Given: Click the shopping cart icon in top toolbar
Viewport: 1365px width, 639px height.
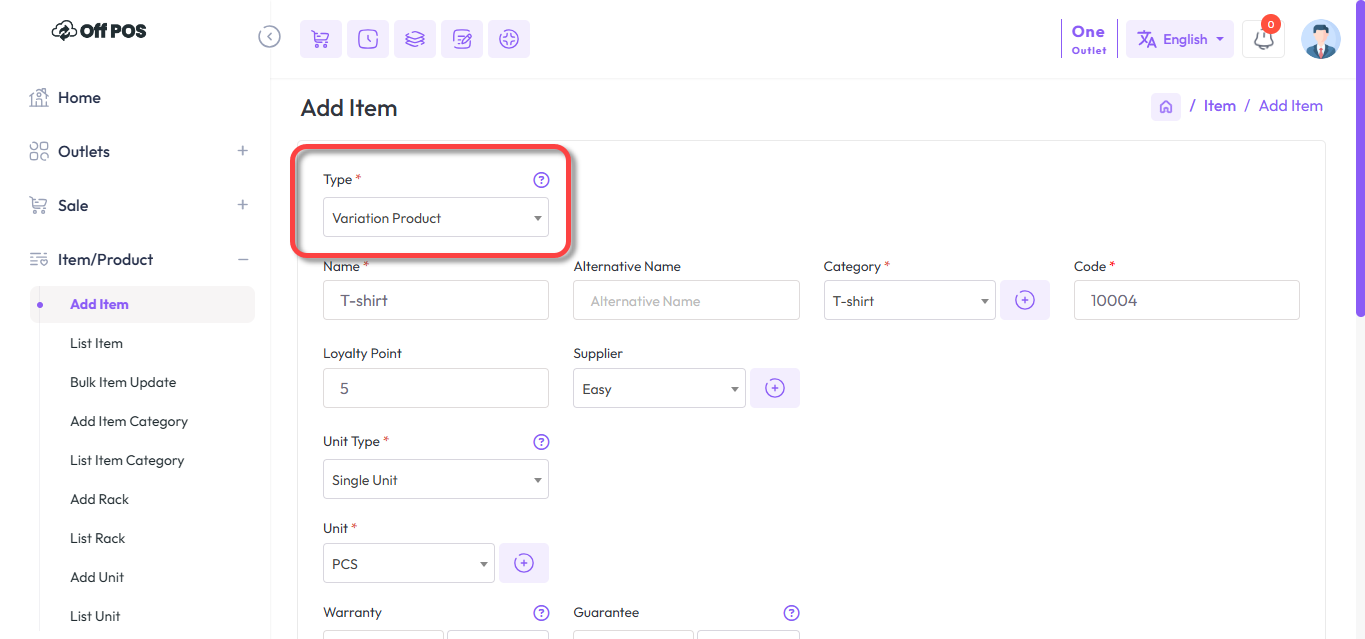Looking at the screenshot, I should (320, 39).
